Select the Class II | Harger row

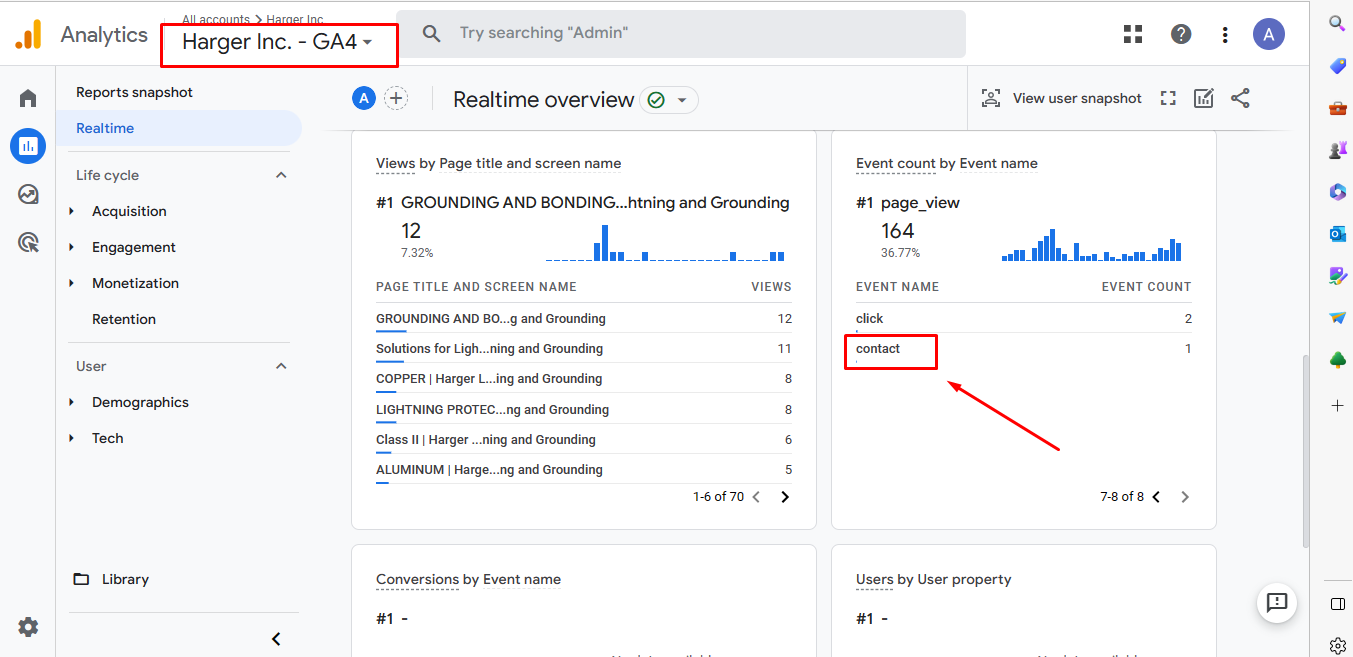pyautogui.click(x=584, y=439)
